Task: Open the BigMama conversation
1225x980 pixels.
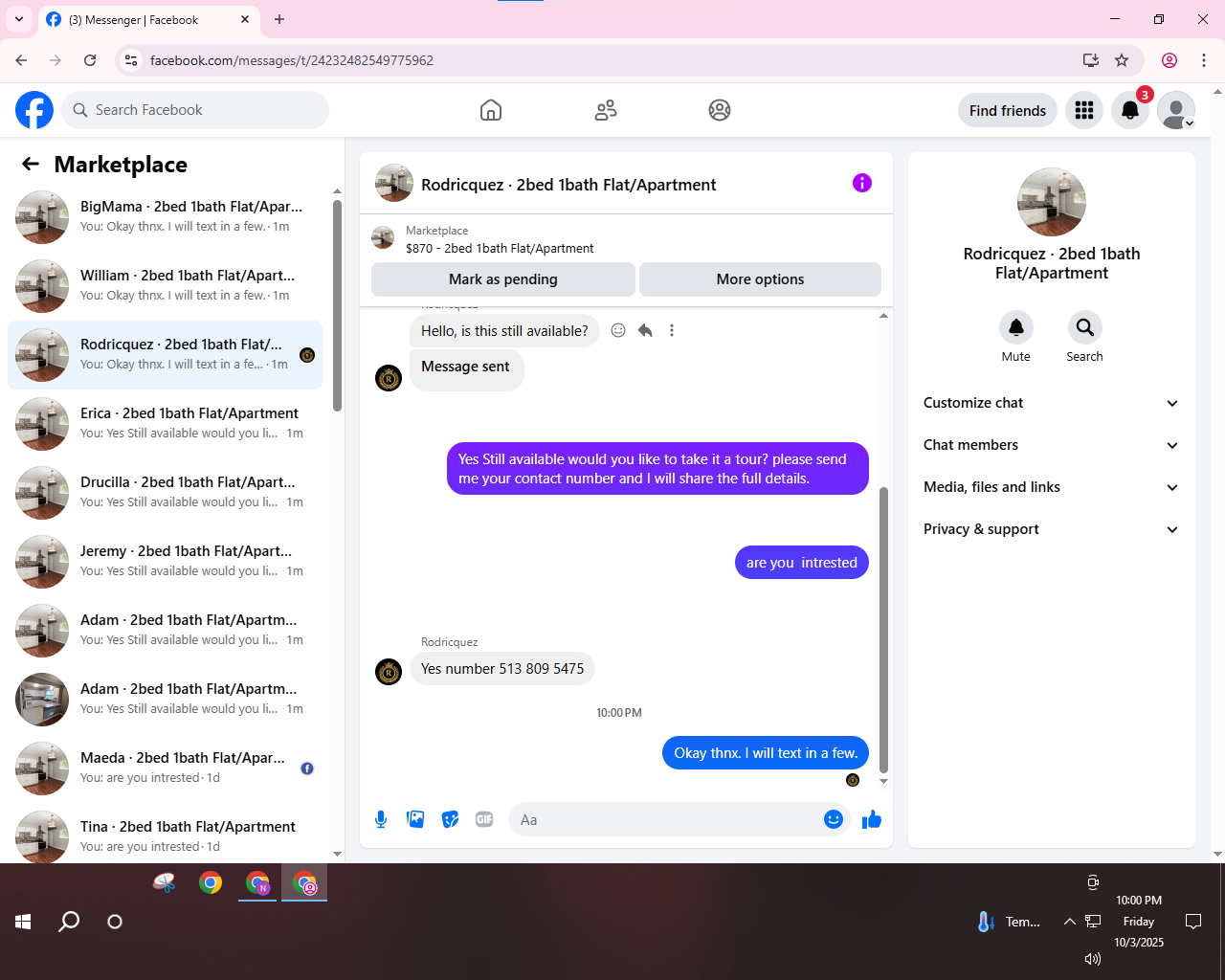Action: click(165, 217)
